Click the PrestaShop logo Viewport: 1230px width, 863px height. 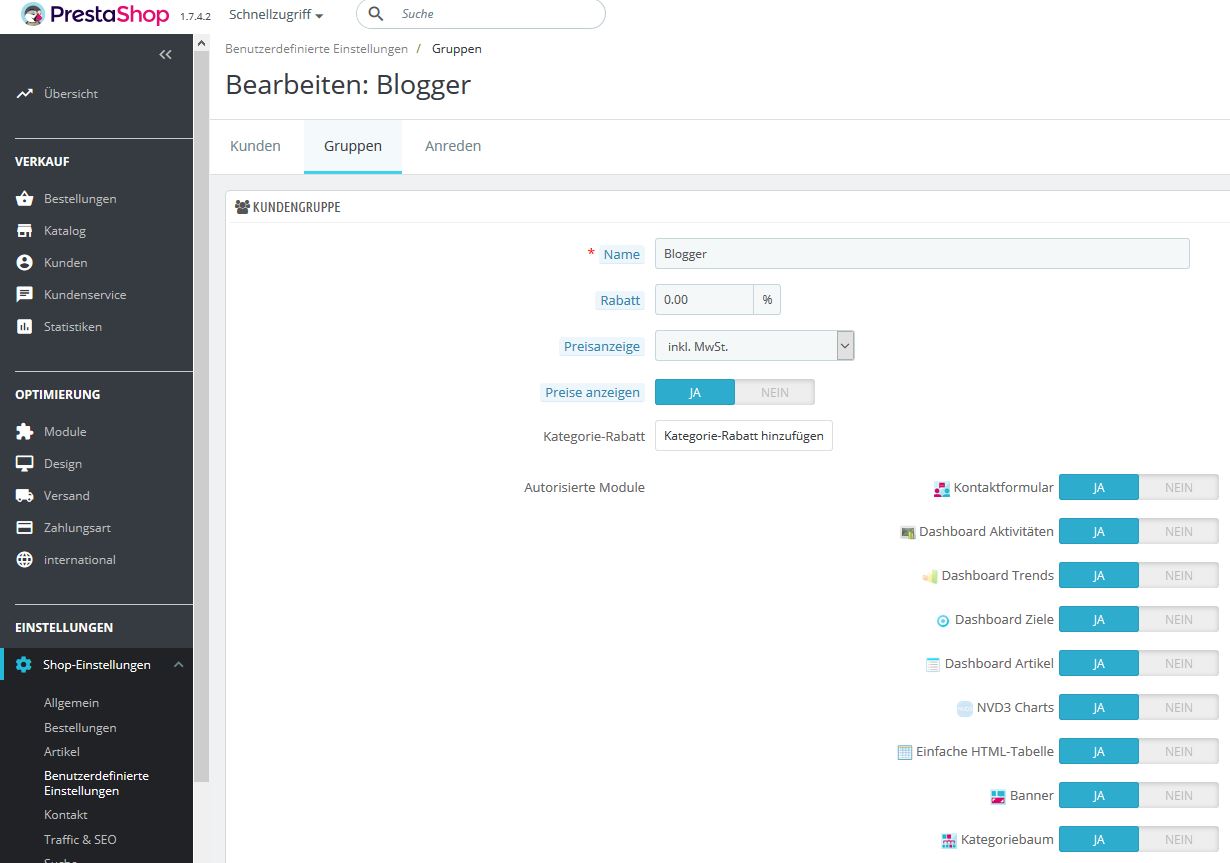[x=95, y=15]
